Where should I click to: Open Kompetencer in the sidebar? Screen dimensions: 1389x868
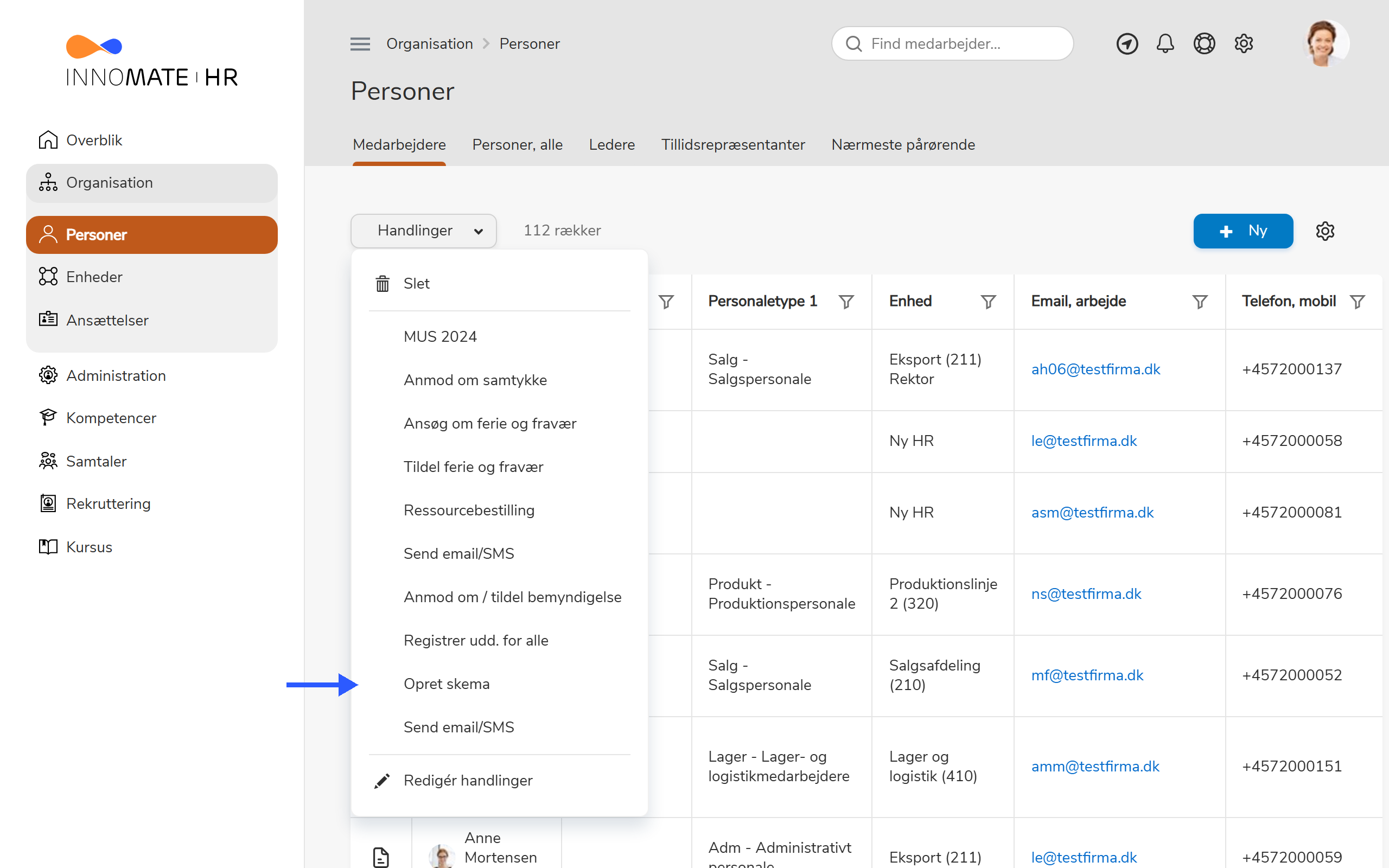coord(111,418)
